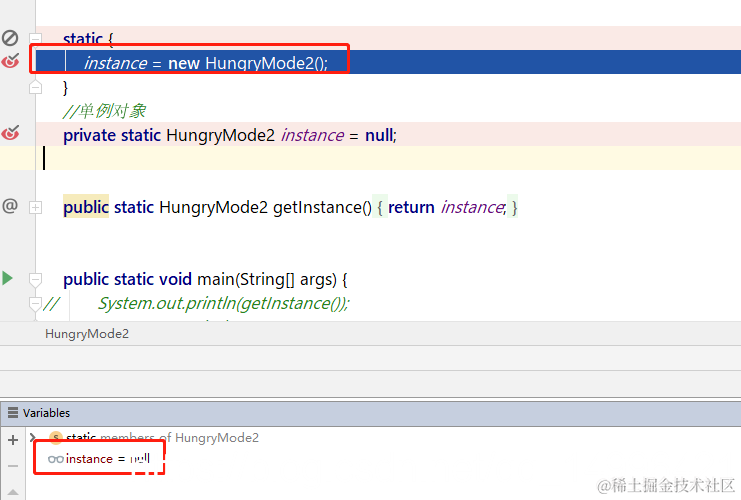Select the instance = null watch row
The image size is (741, 500).
click(x=99, y=458)
